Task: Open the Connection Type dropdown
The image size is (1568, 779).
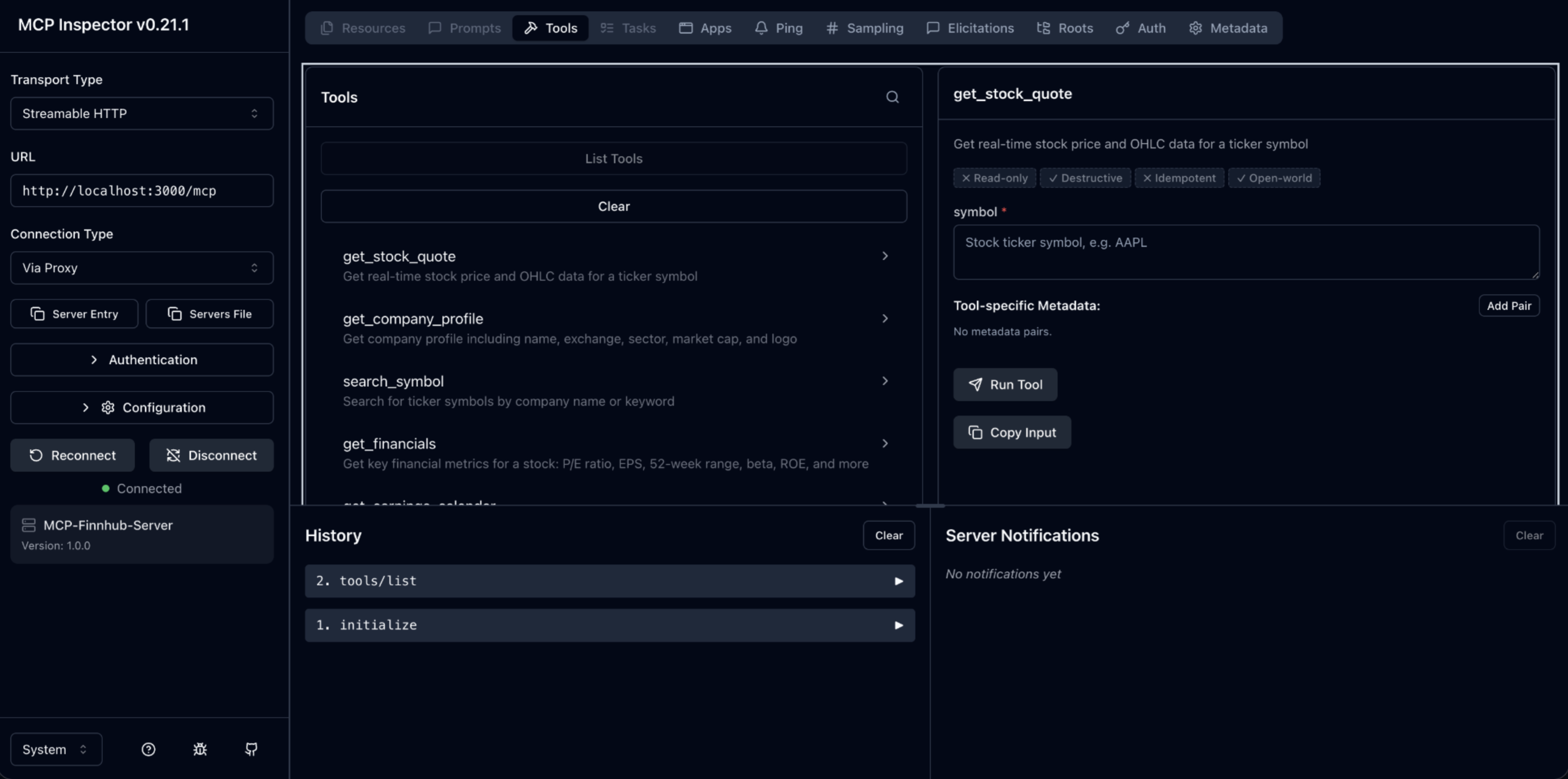Action: coord(142,268)
